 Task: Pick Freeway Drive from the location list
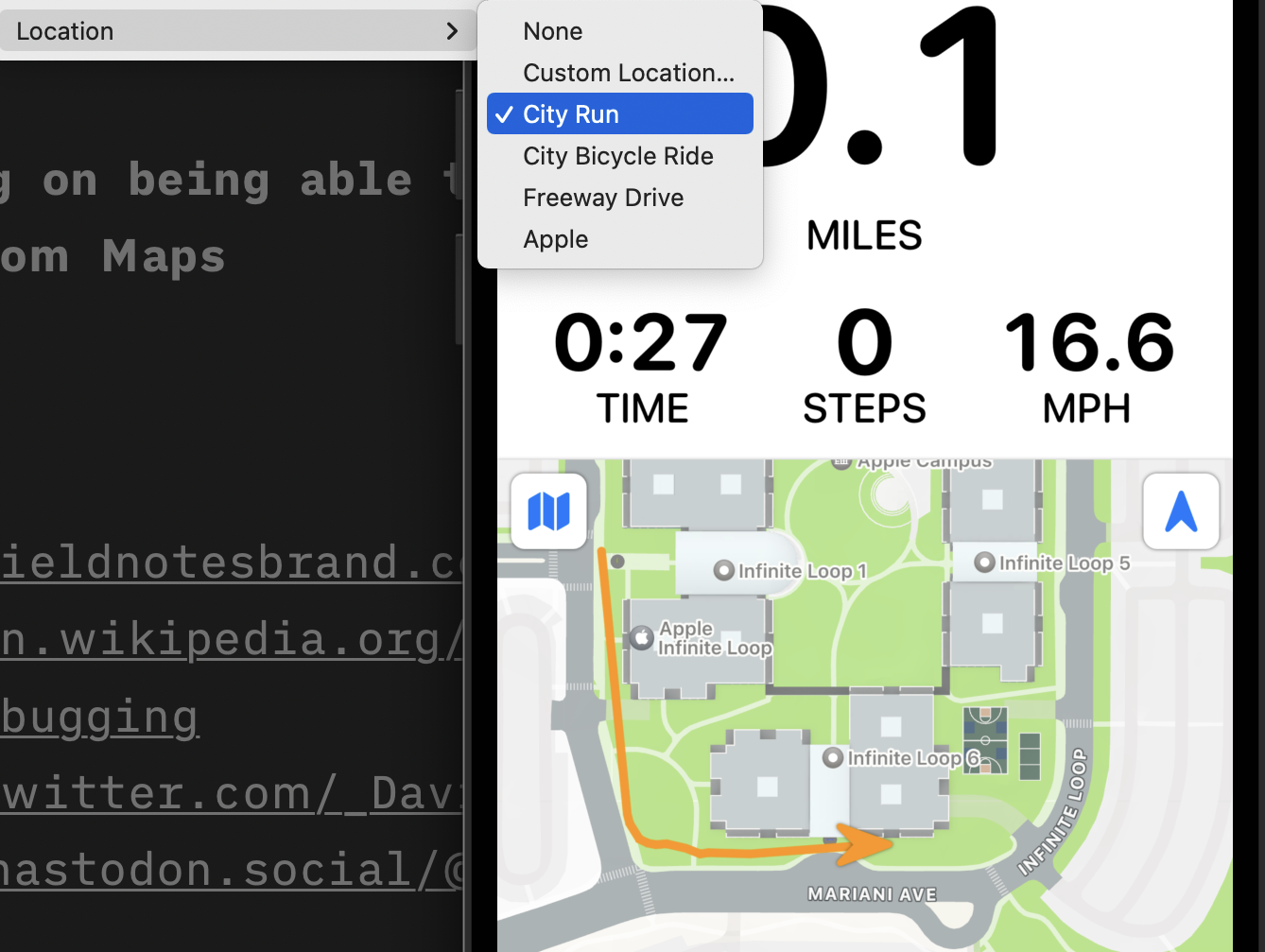pyautogui.click(x=602, y=198)
